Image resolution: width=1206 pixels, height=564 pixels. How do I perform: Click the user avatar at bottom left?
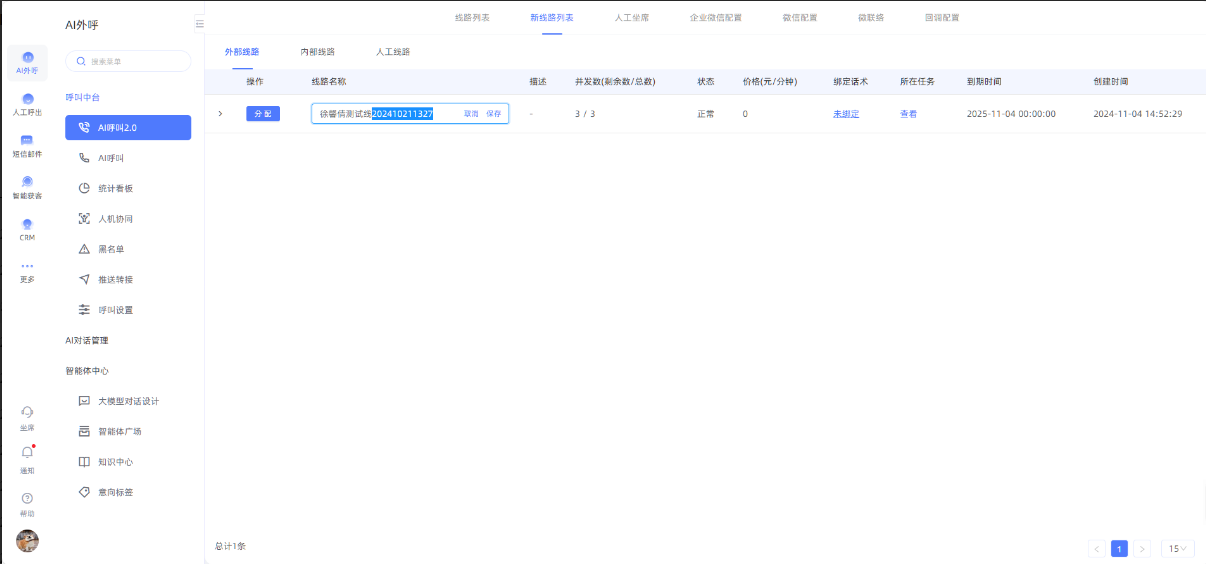(27, 541)
